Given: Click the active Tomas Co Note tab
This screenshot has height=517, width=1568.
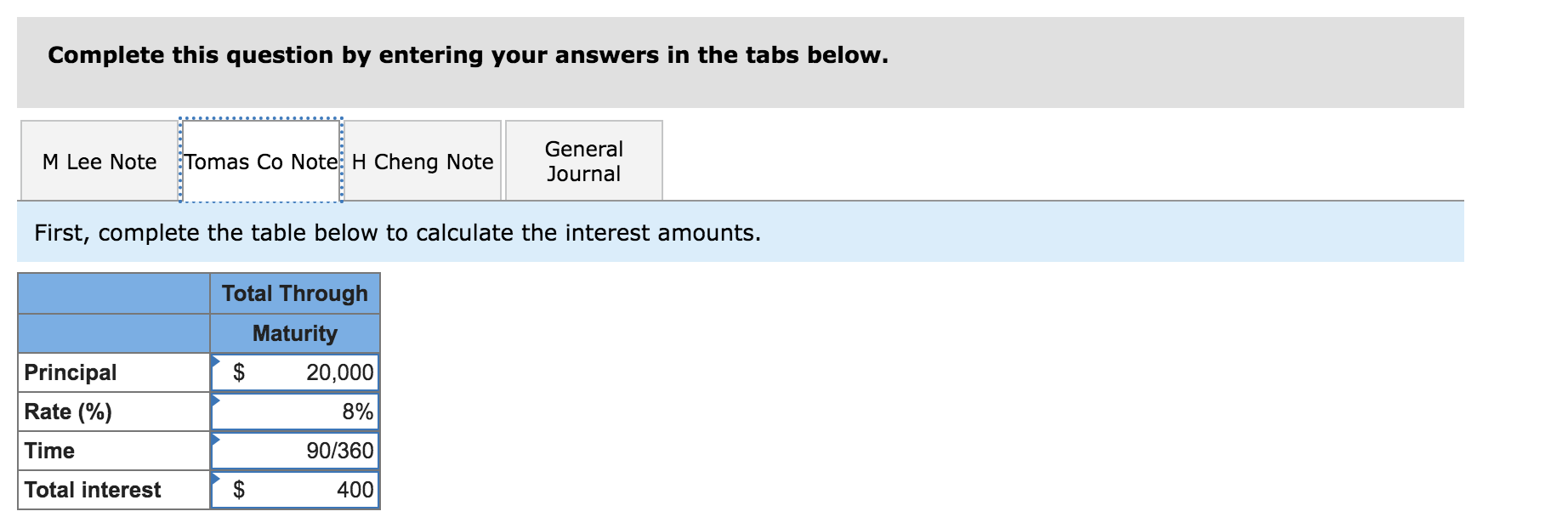Looking at the screenshot, I should [x=260, y=161].
